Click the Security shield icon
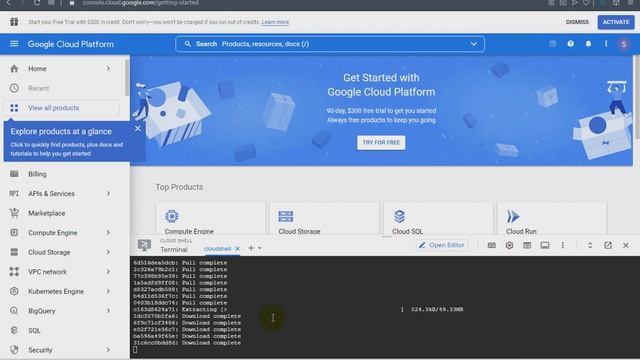640x360 pixels. point(14,350)
